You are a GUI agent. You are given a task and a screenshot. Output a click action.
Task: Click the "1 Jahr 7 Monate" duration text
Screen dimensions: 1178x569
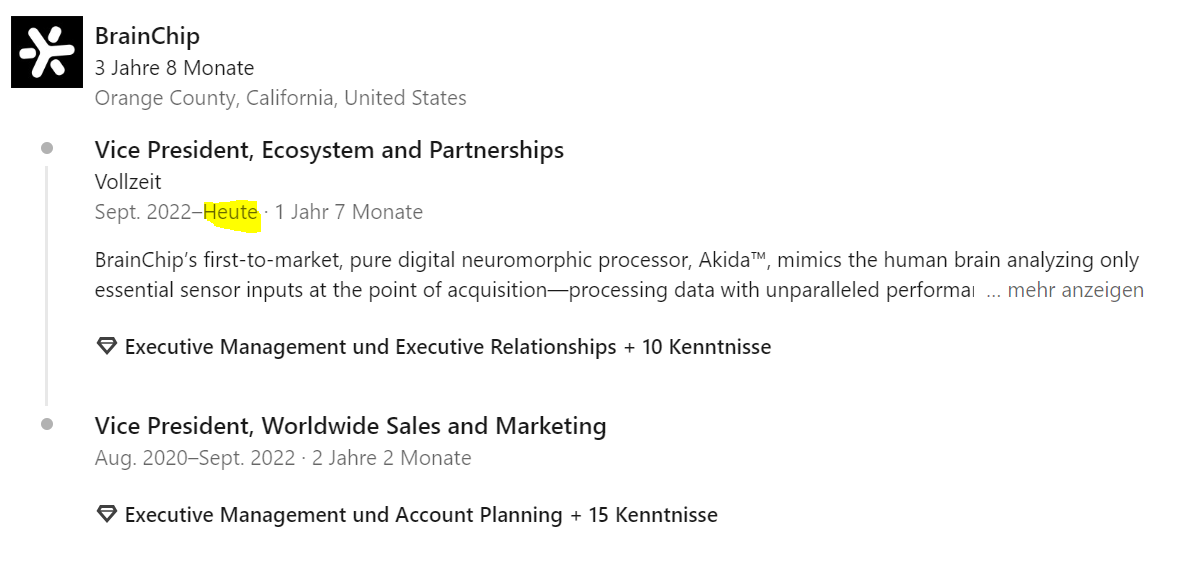[349, 212]
